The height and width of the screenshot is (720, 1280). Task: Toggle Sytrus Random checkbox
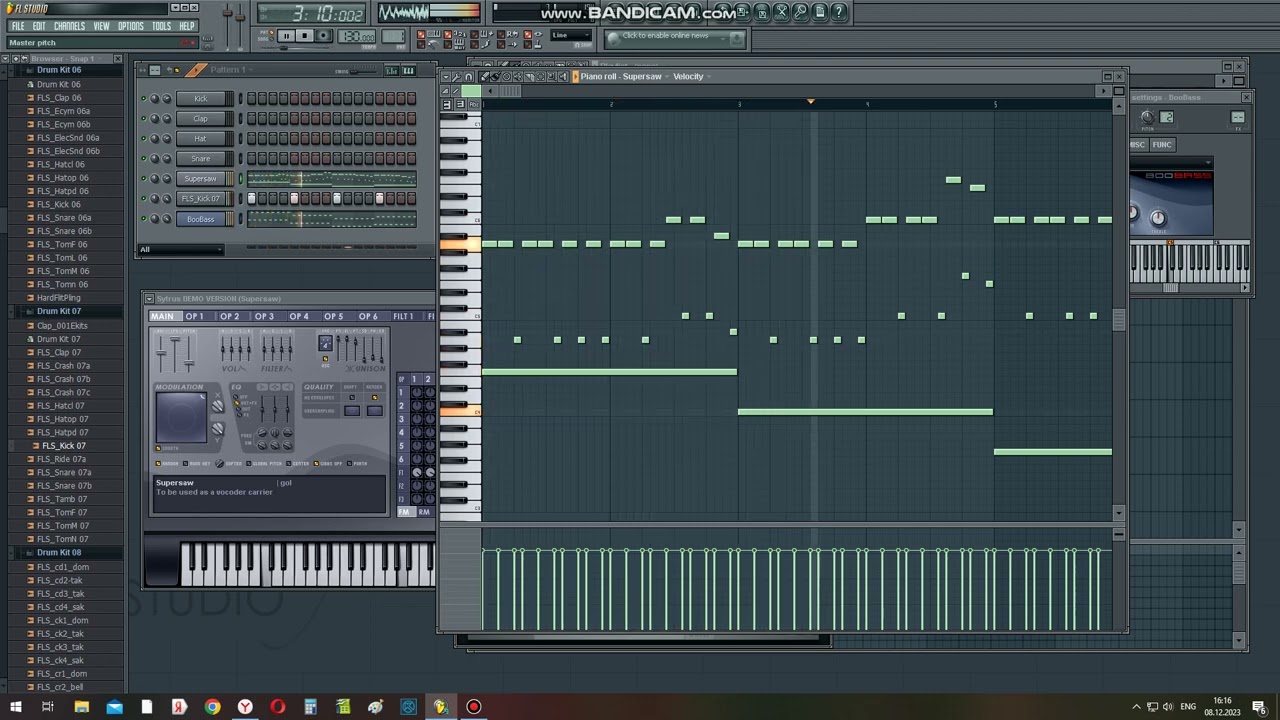pos(158,463)
